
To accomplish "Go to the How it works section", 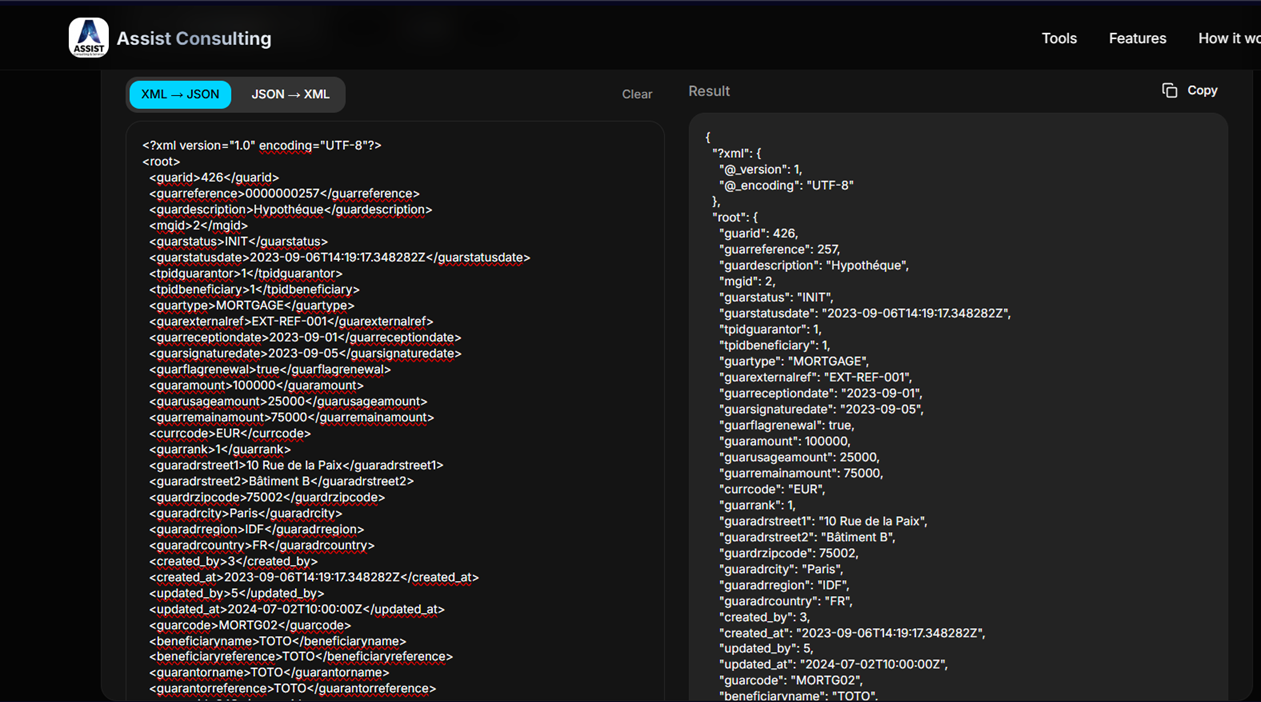I will tap(1228, 38).
